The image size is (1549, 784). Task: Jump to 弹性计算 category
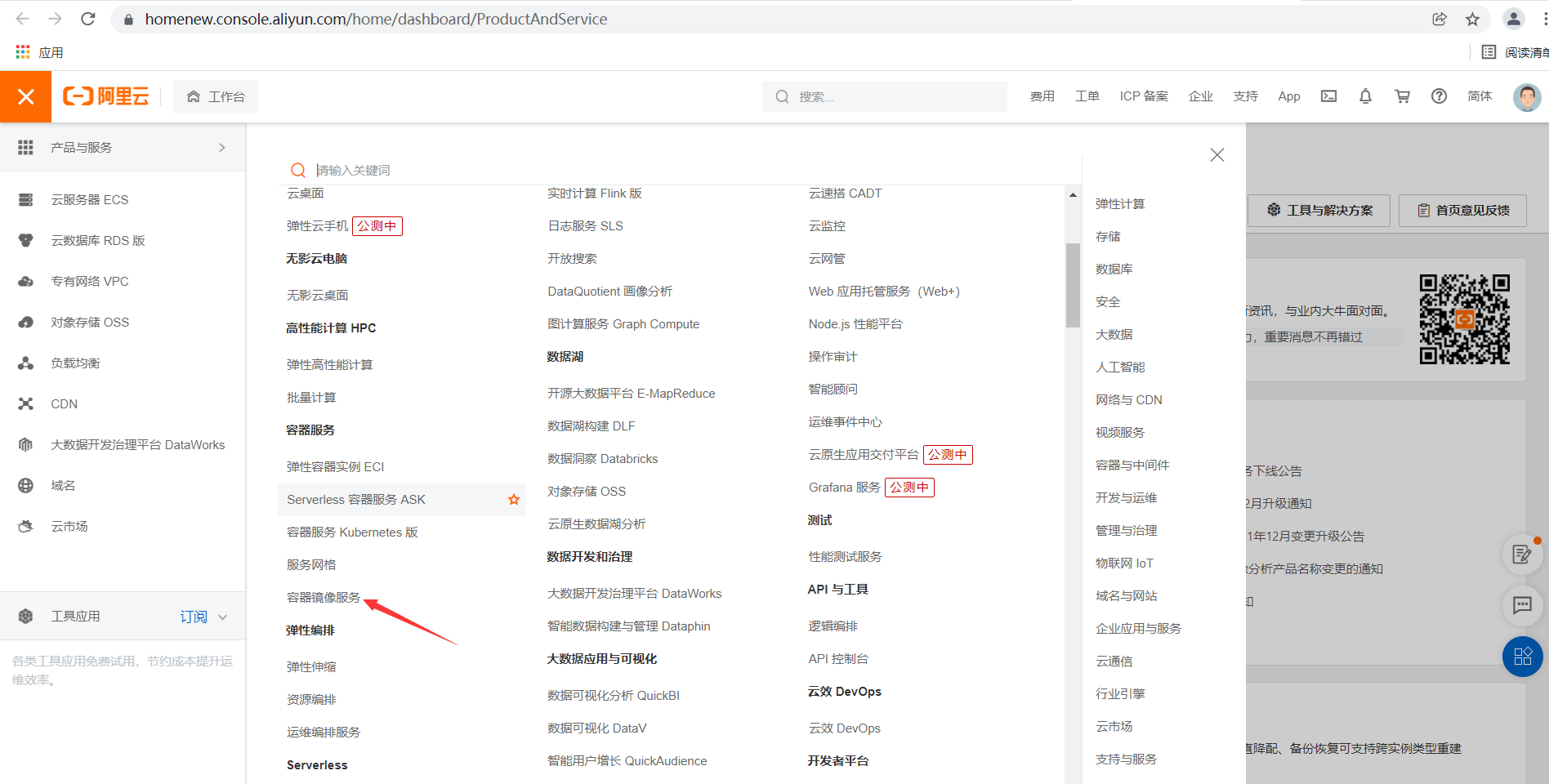click(x=1120, y=203)
